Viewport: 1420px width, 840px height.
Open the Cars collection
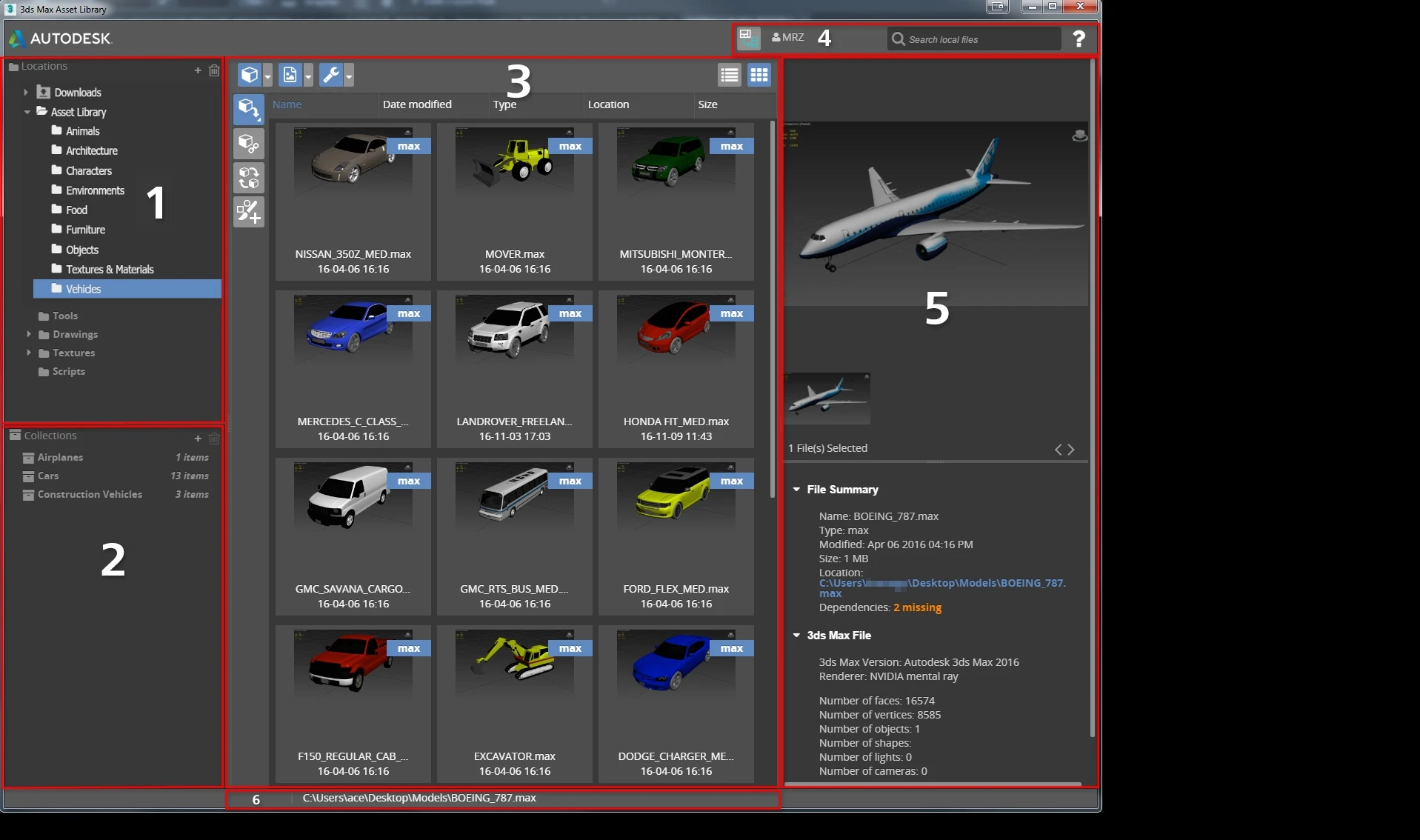click(x=115, y=476)
